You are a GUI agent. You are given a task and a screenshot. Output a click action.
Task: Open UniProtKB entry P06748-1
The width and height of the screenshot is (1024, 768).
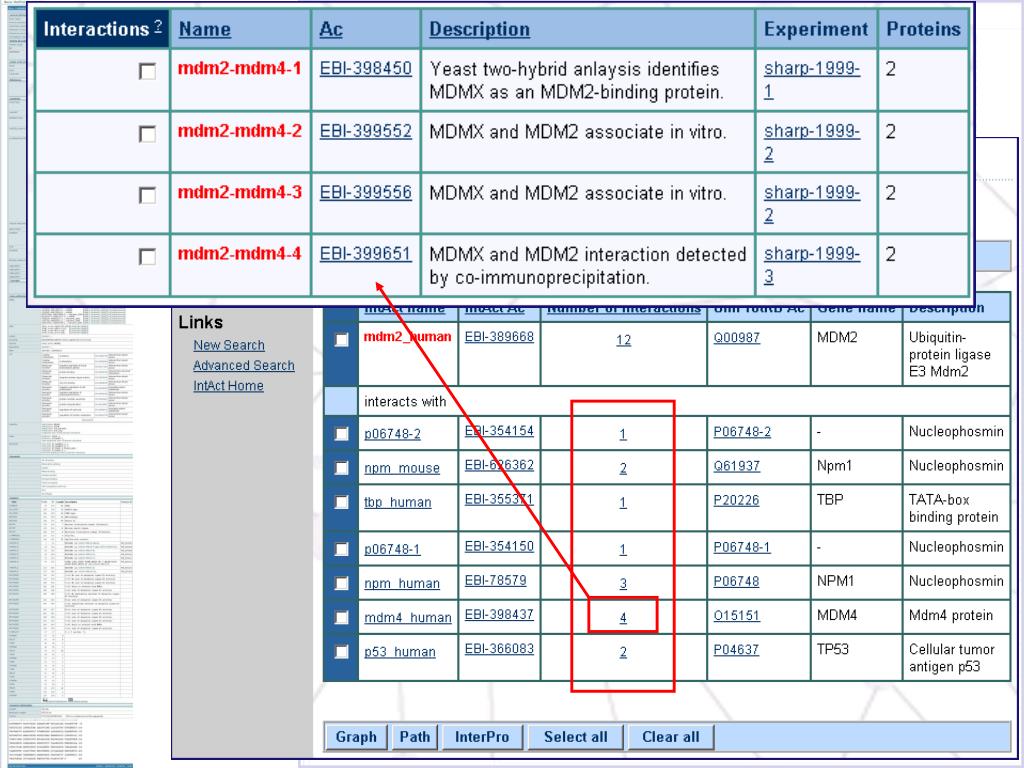click(x=742, y=547)
